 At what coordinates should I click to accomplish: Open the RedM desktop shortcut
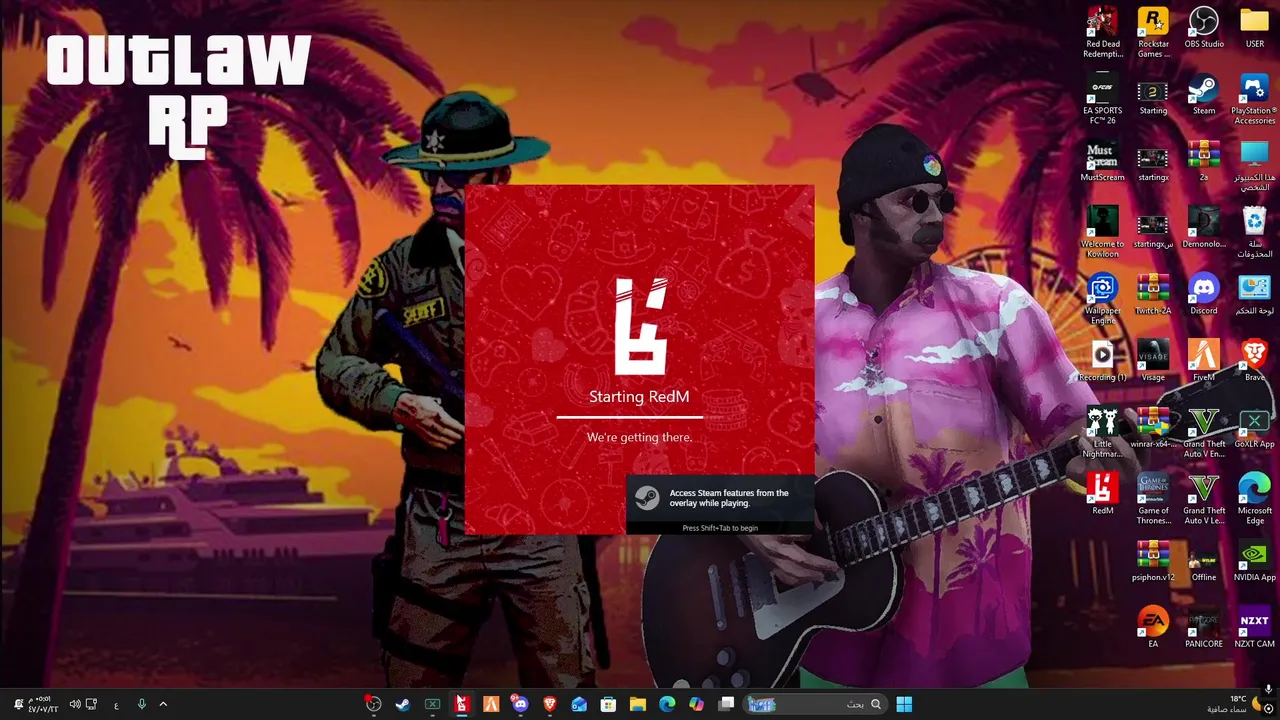coord(1103,495)
